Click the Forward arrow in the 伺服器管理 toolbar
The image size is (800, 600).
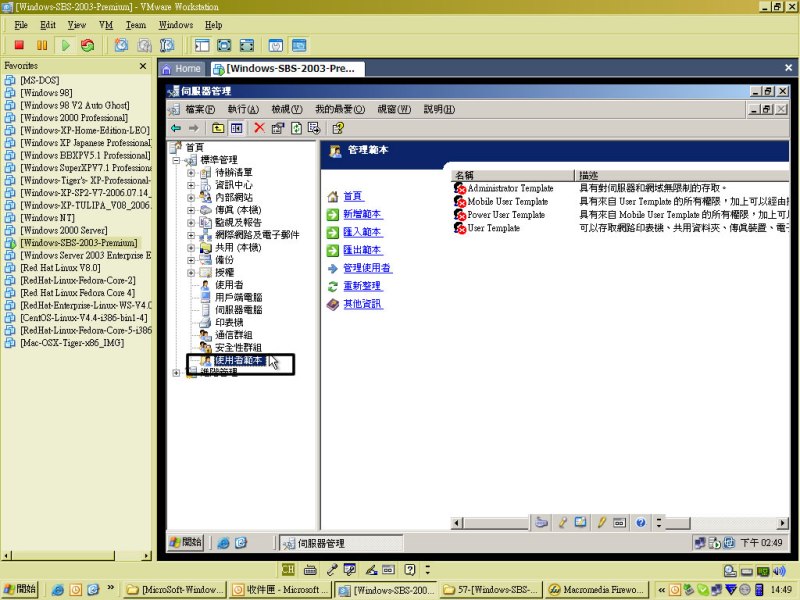[193, 128]
